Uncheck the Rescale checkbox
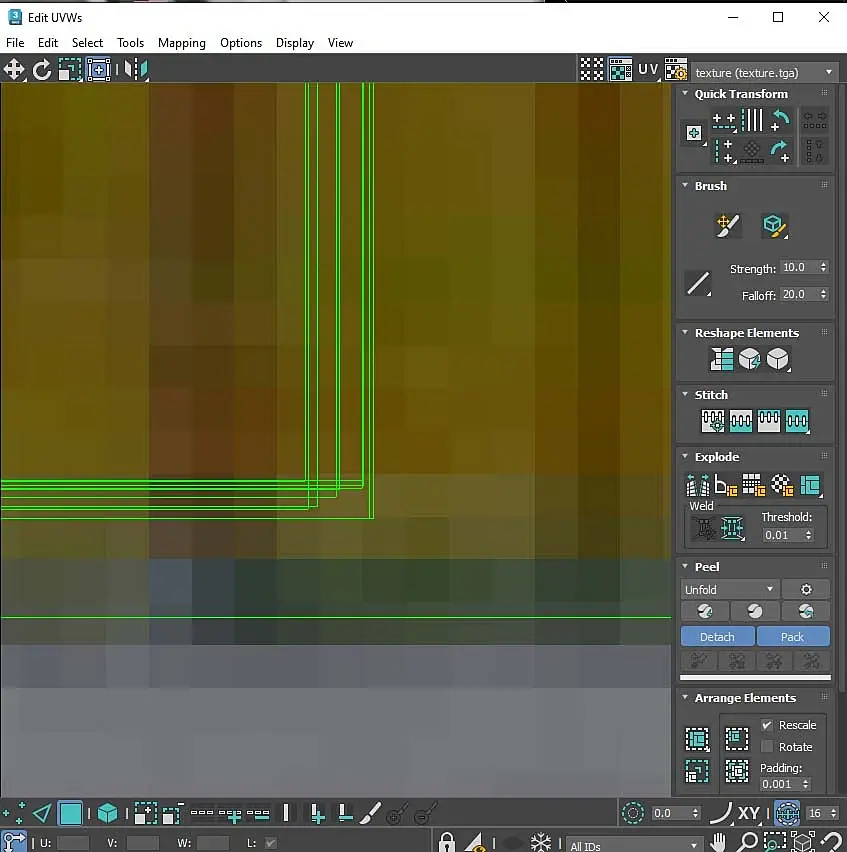This screenshot has height=852, width=847. (767, 725)
